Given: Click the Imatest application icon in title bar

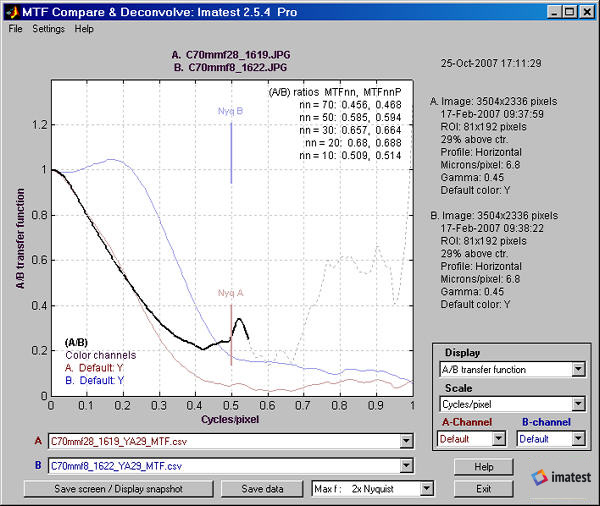Looking at the screenshot, I should click(x=12, y=12).
